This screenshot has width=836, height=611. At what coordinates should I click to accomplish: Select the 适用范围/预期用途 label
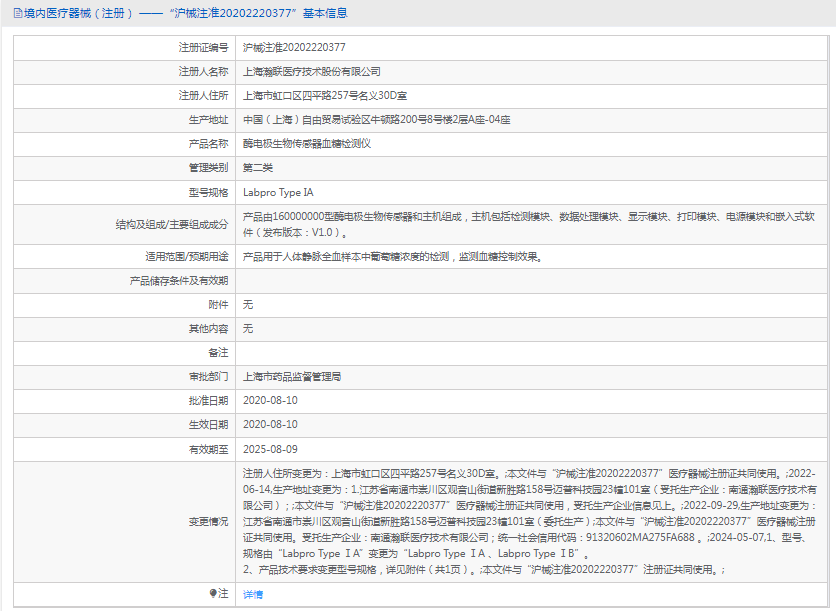point(187,256)
